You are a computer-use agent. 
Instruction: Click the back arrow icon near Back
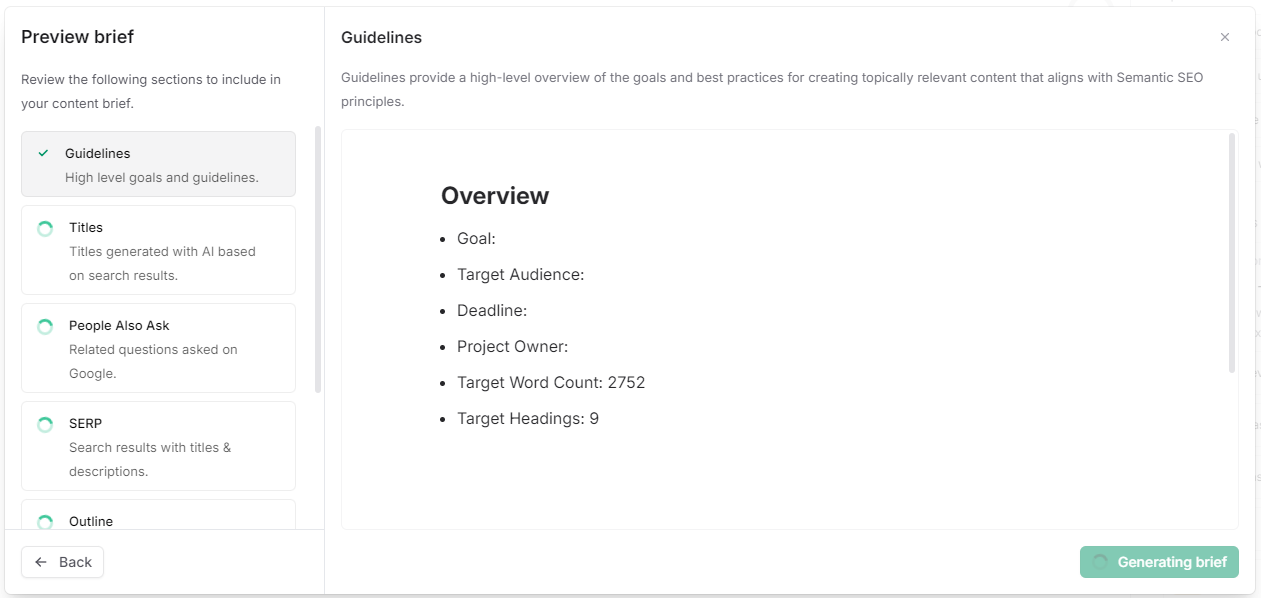coord(42,561)
